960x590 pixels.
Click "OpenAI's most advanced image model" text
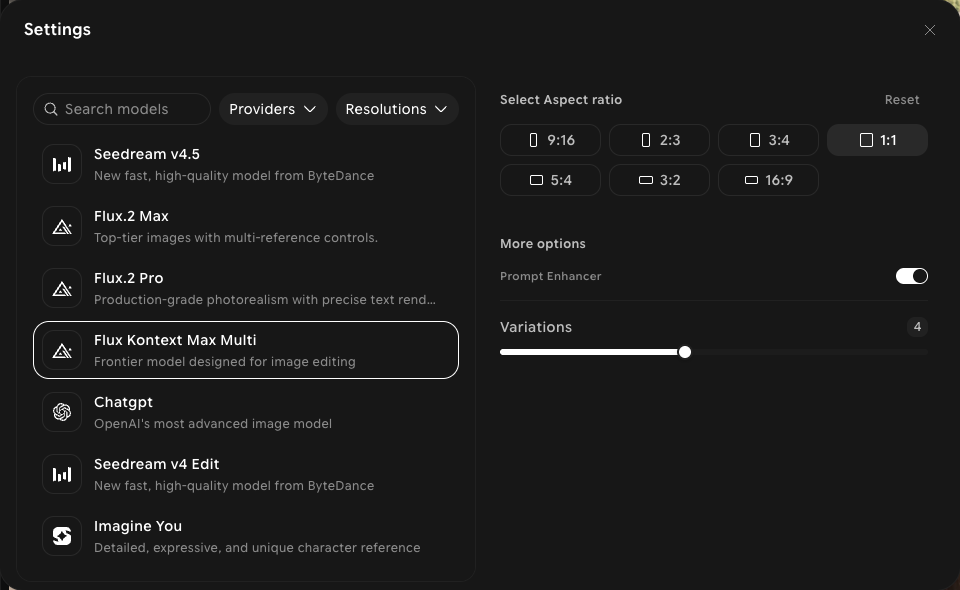pyautogui.click(x=213, y=424)
